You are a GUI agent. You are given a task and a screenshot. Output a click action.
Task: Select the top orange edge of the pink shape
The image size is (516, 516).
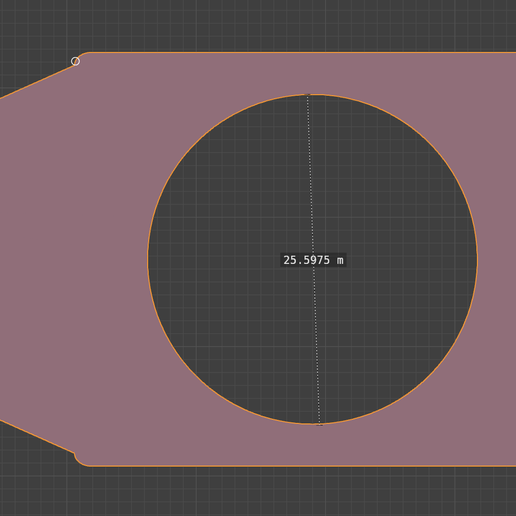point(300,52)
